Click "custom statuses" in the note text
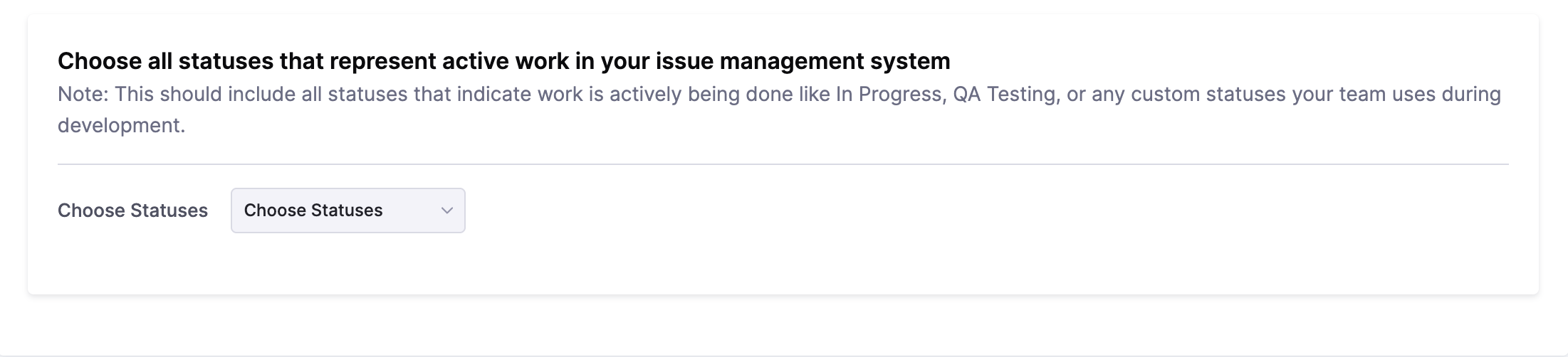The width and height of the screenshot is (1568, 357). coord(1204,95)
